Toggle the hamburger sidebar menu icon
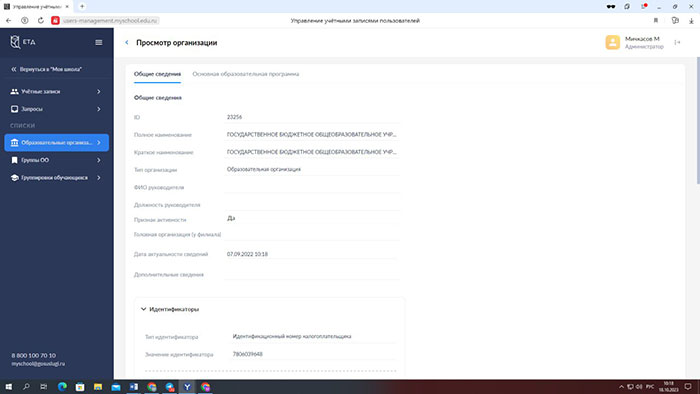Screen dimensions: 700x394 coord(99,42)
